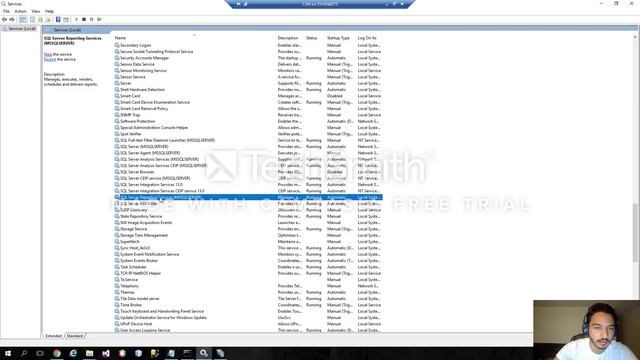Open taskbar Search magnifier
Image resolution: width=640 pixels, height=360 pixels.
24,353
